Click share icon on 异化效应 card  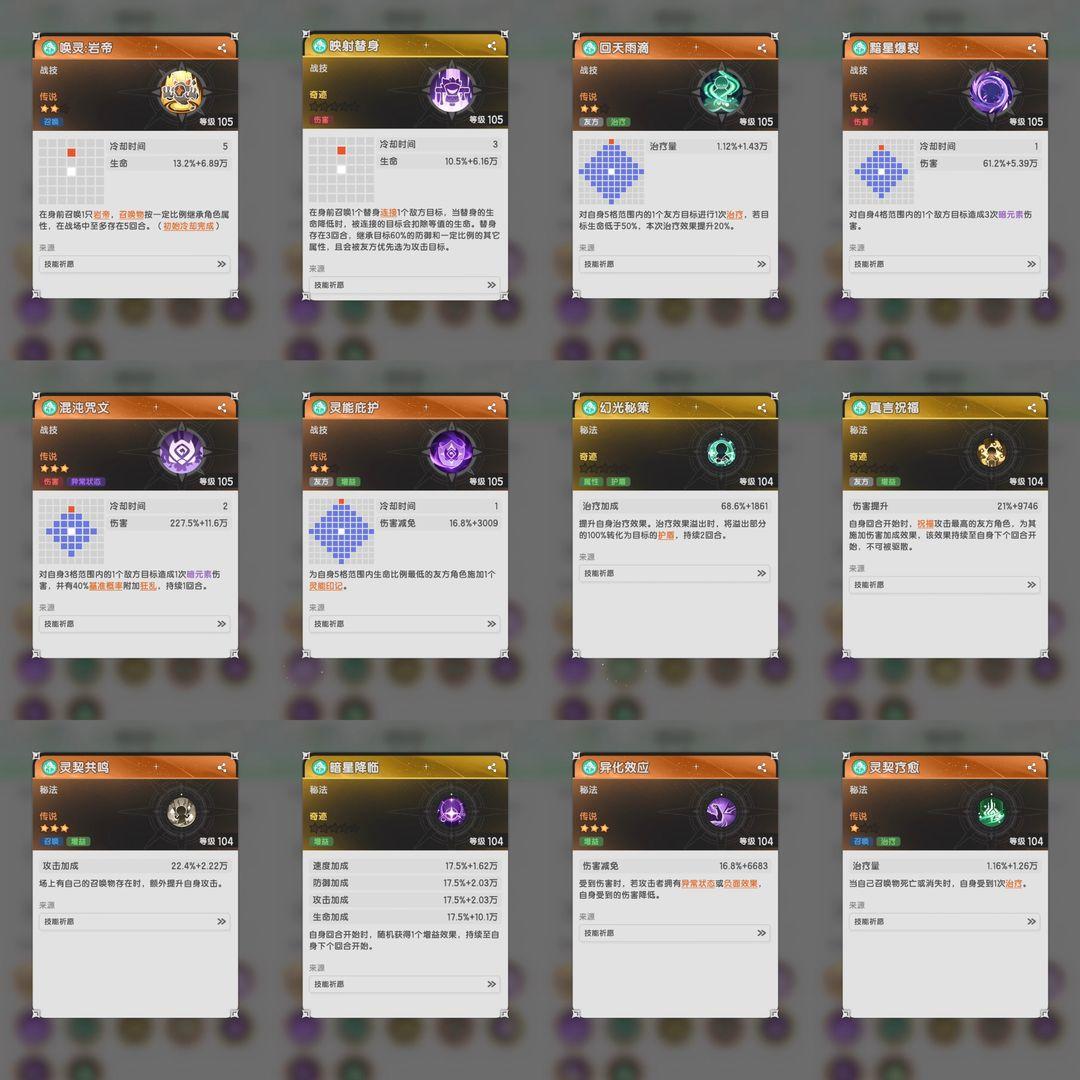[x=762, y=767]
